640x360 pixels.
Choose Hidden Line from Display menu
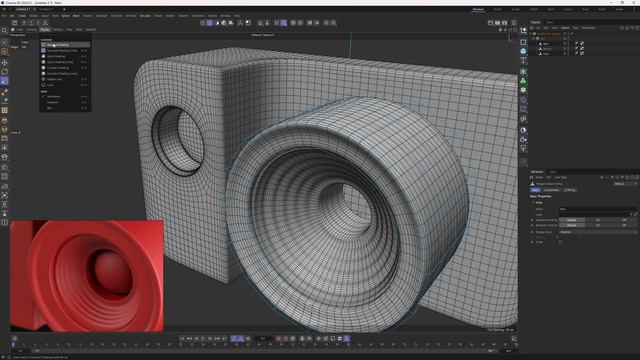tap(64, 79)
